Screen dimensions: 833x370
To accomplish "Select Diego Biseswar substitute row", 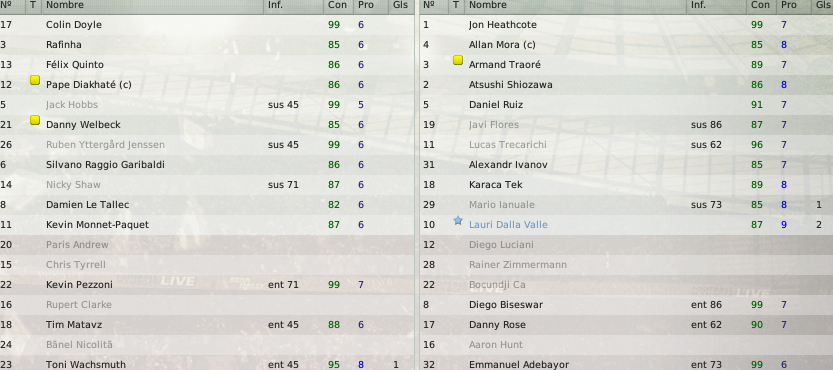I will [626, 305].
